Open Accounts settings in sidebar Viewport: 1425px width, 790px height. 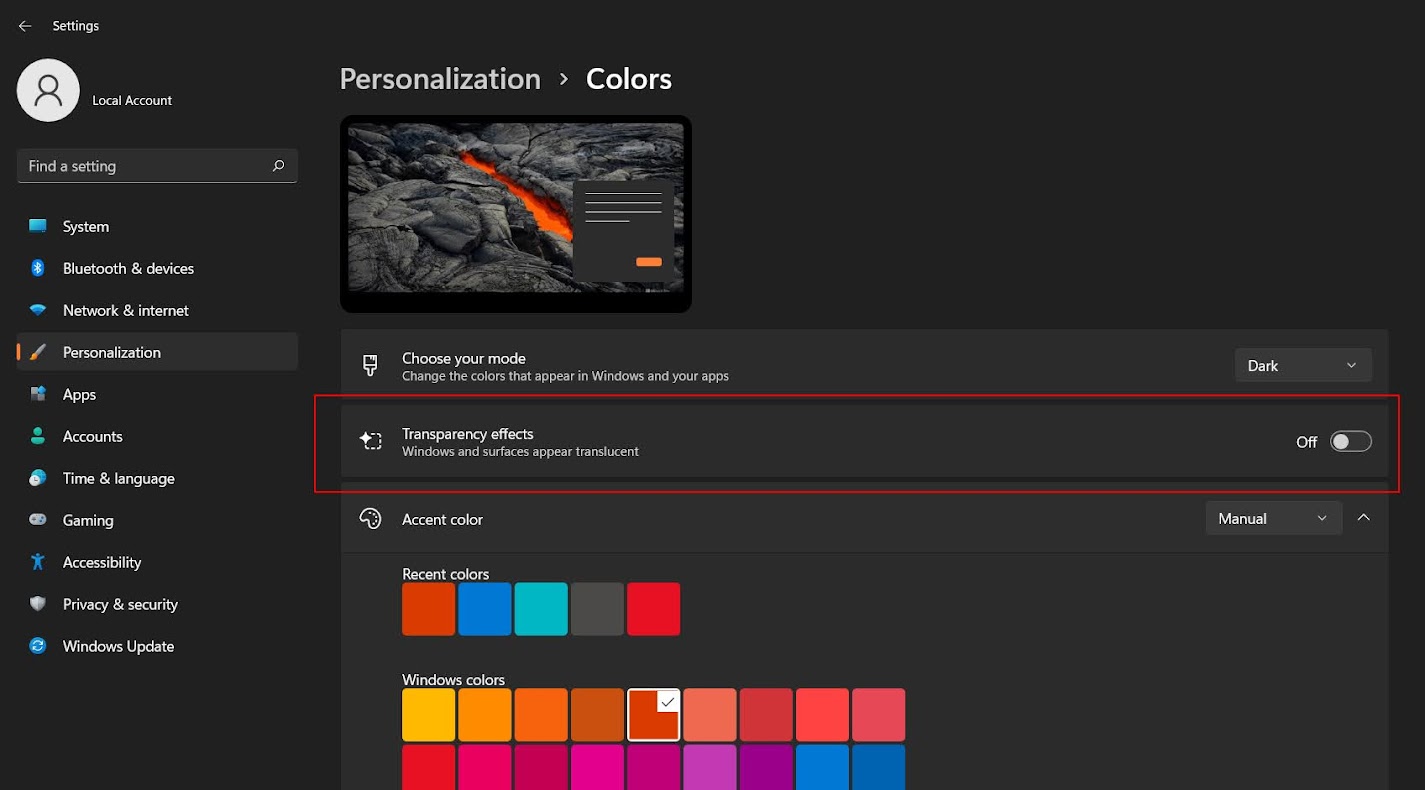pyautogui.click(x=92, y=436)
